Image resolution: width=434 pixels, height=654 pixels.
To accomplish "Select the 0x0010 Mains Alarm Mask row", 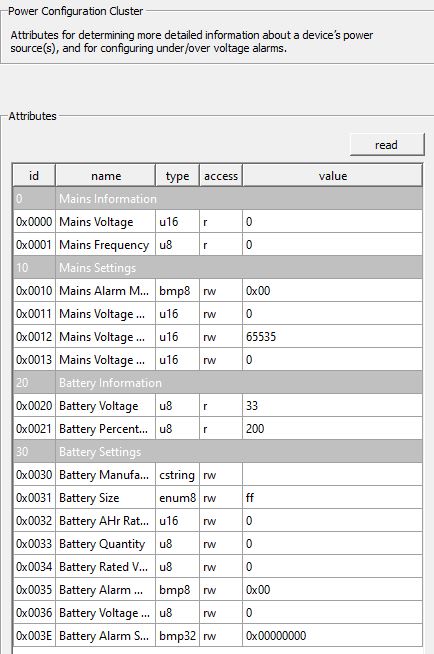I will (218, 290).
